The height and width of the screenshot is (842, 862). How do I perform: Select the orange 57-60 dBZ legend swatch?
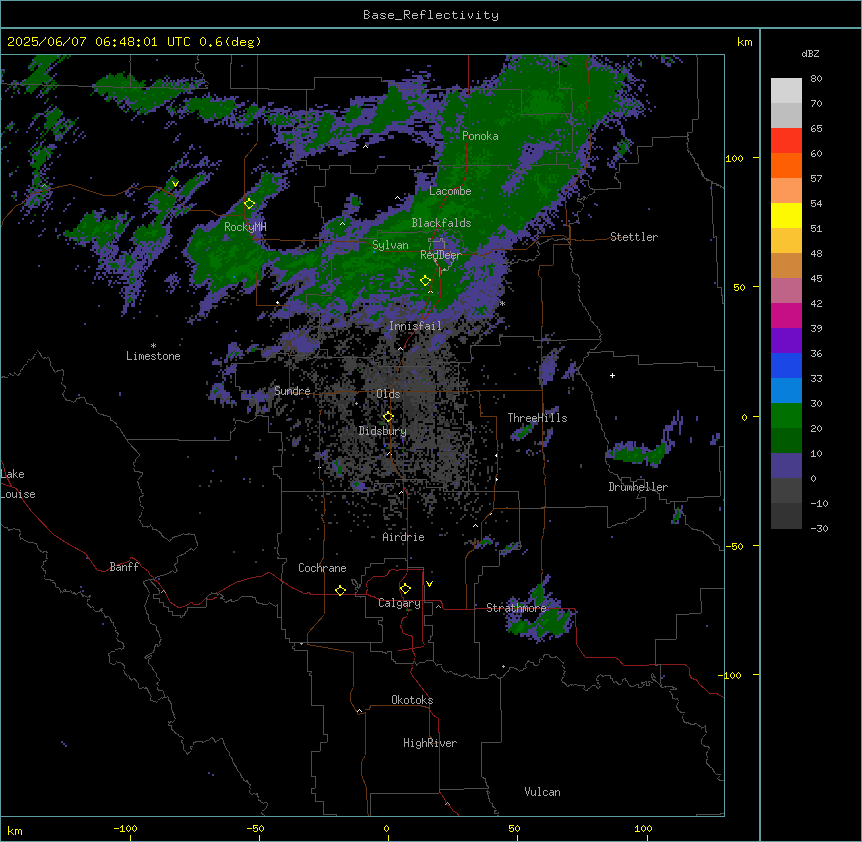point(786,165)
